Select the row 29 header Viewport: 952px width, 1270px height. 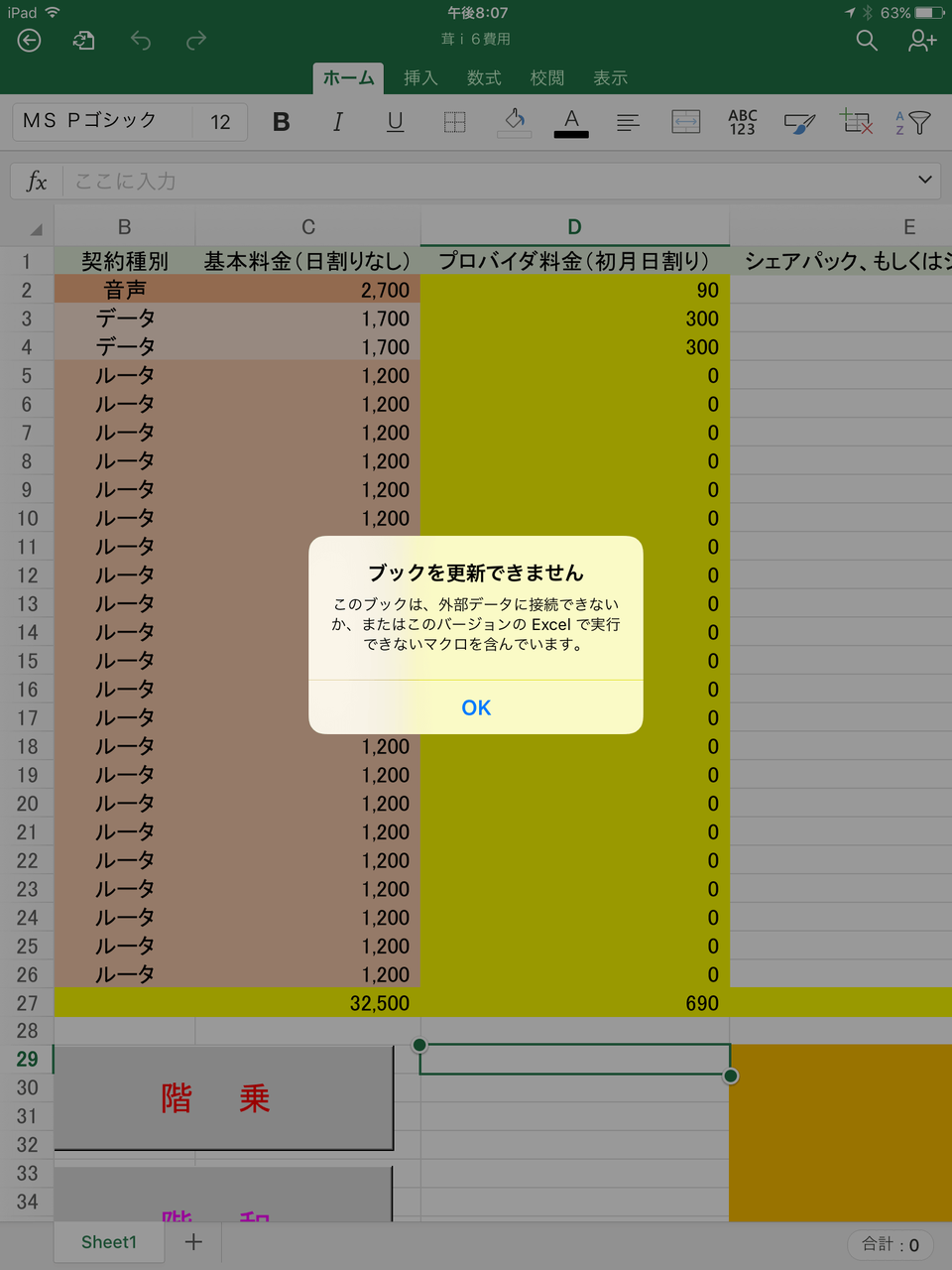27,1060
